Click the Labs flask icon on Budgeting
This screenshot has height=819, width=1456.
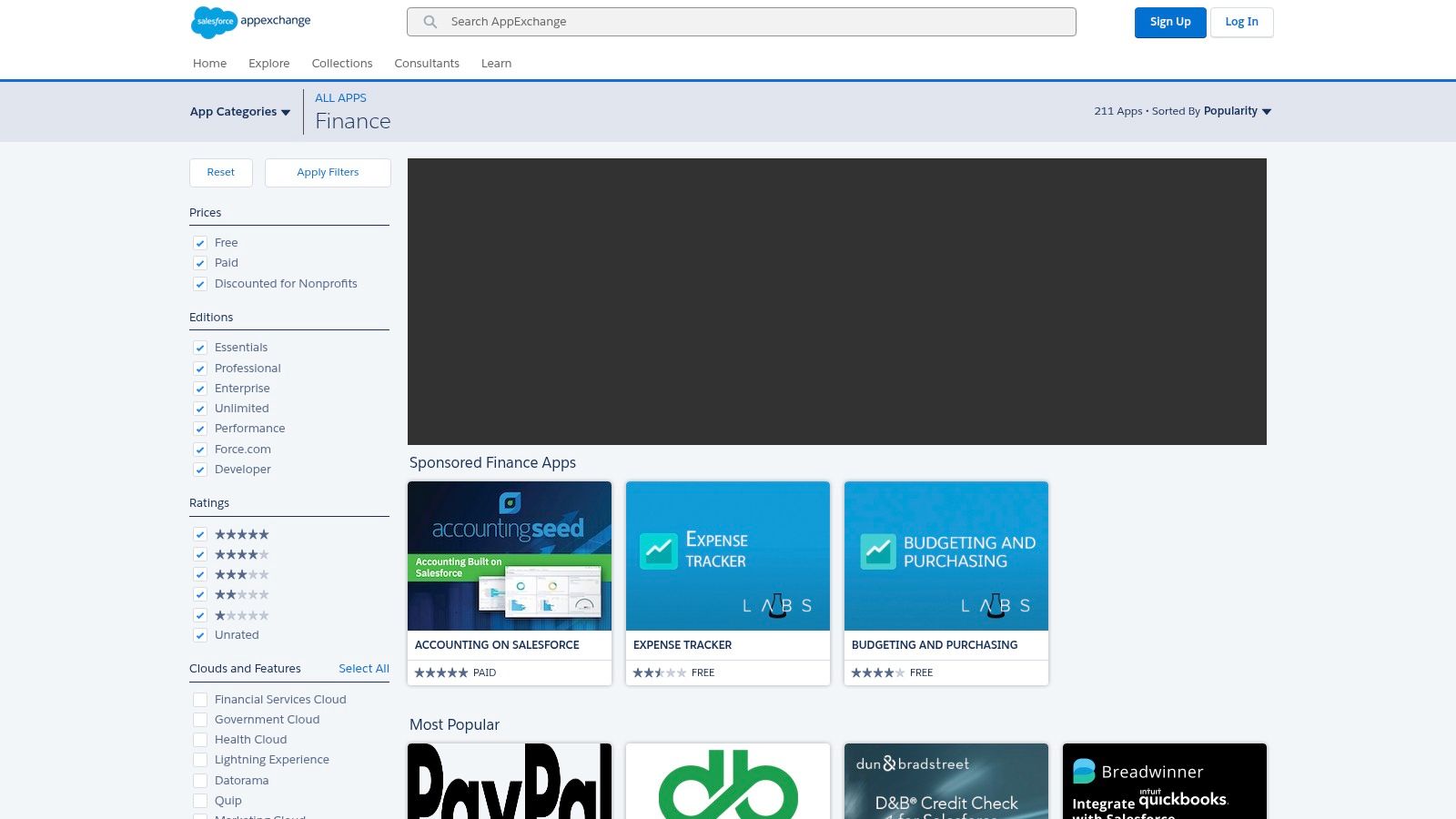(x=996, y=606)
